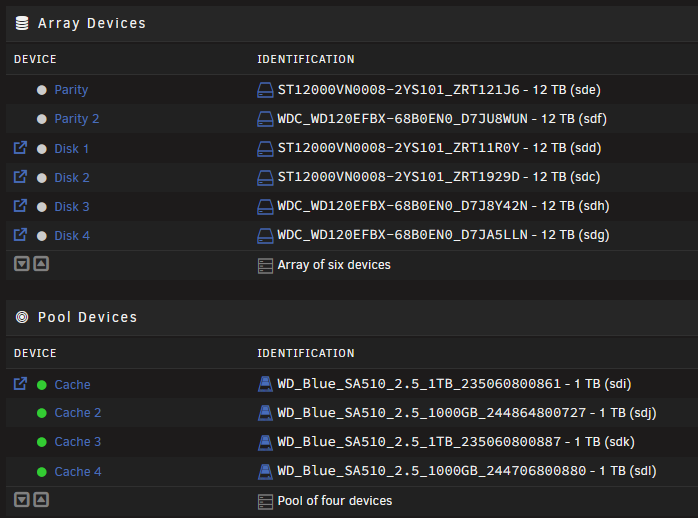
Task: Open the Cache 2 device link
Action: point(77,413)
